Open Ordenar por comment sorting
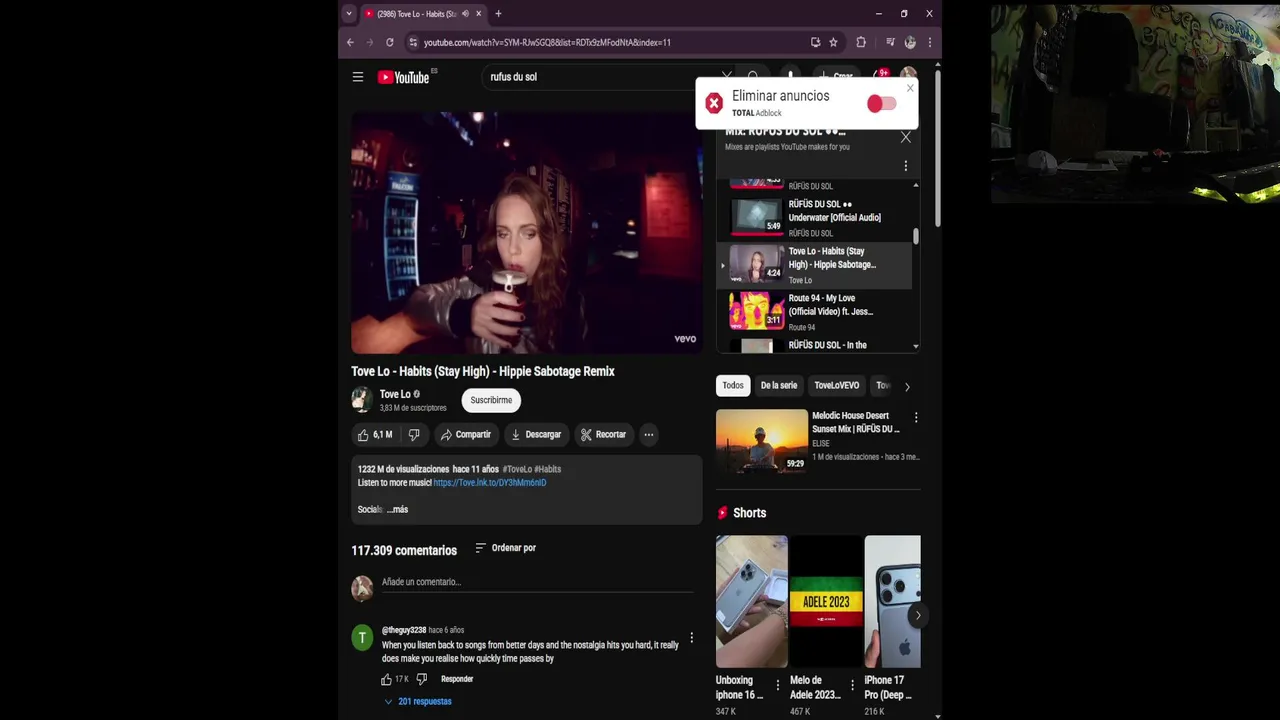The image size is (1280, 720). [505, 548]
